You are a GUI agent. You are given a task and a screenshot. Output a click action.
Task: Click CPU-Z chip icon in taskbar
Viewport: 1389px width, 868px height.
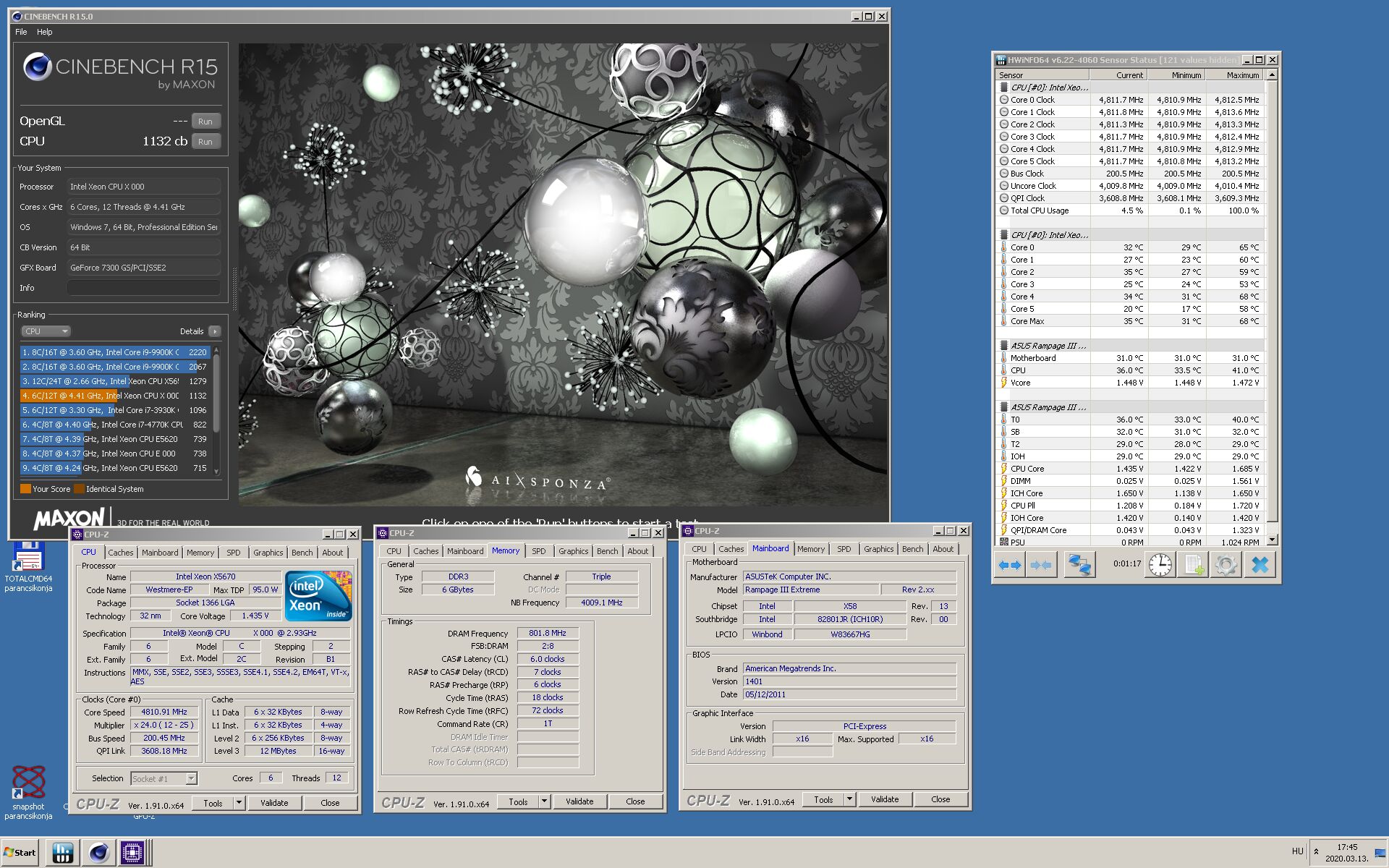tap(132, 853)
